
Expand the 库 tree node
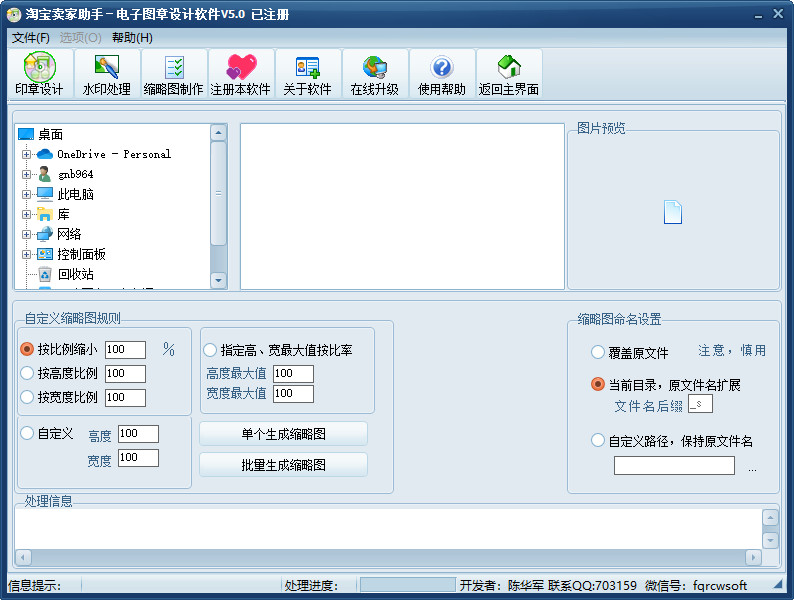pos(26,214)
